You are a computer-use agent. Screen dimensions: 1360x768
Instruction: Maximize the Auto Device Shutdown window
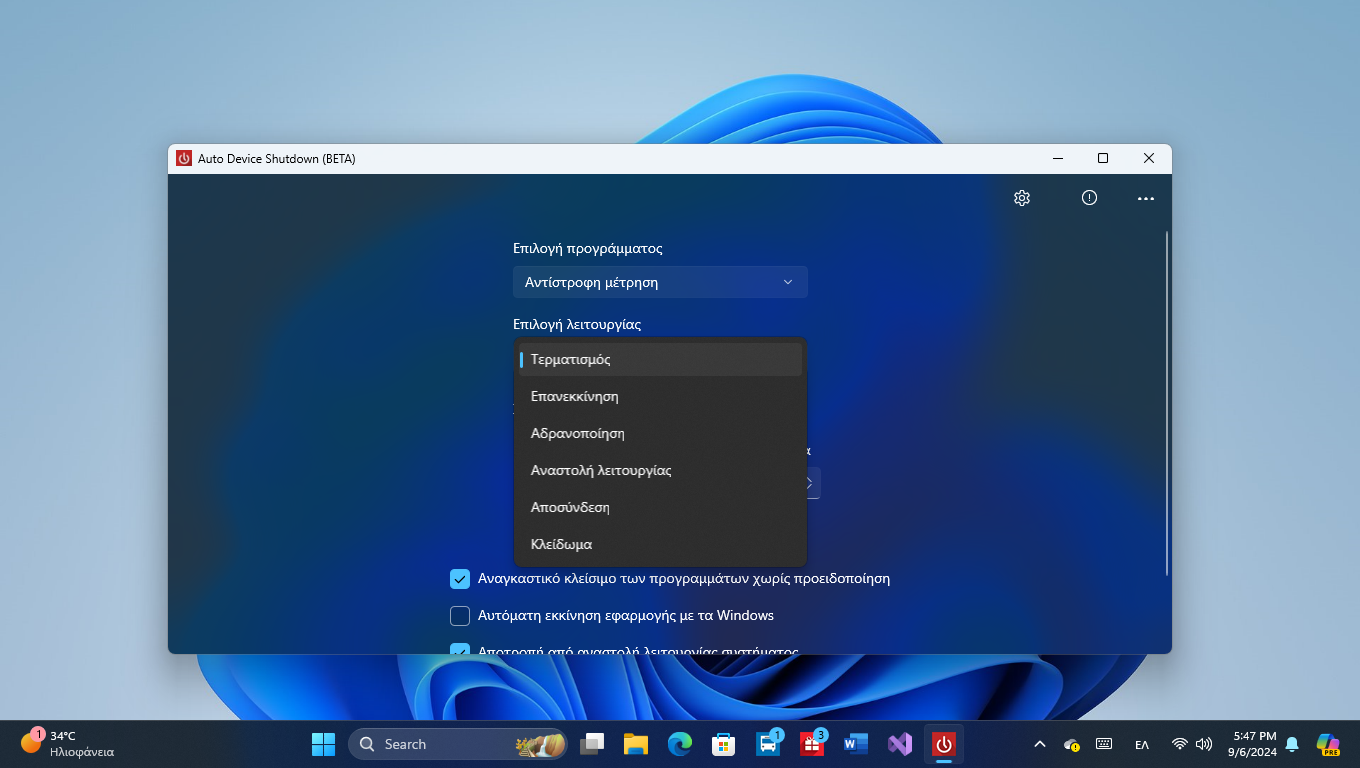click(1103, 158)
